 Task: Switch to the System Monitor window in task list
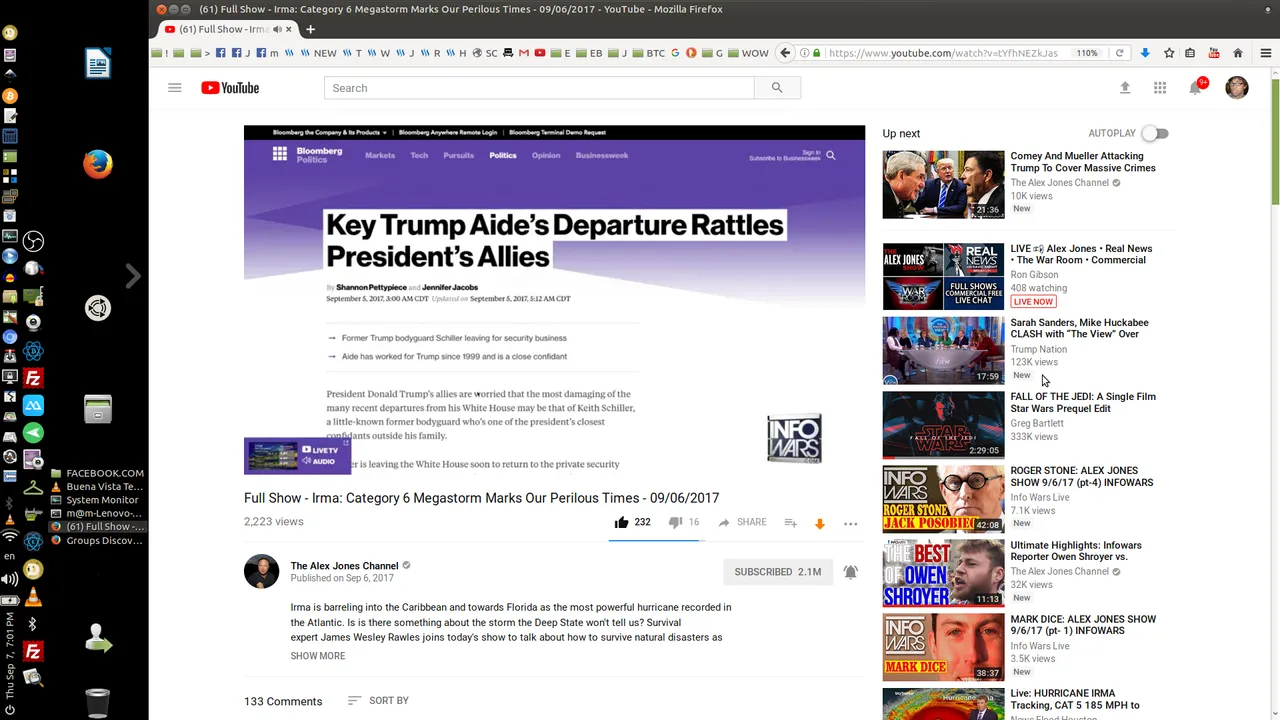tap(94, 500)
